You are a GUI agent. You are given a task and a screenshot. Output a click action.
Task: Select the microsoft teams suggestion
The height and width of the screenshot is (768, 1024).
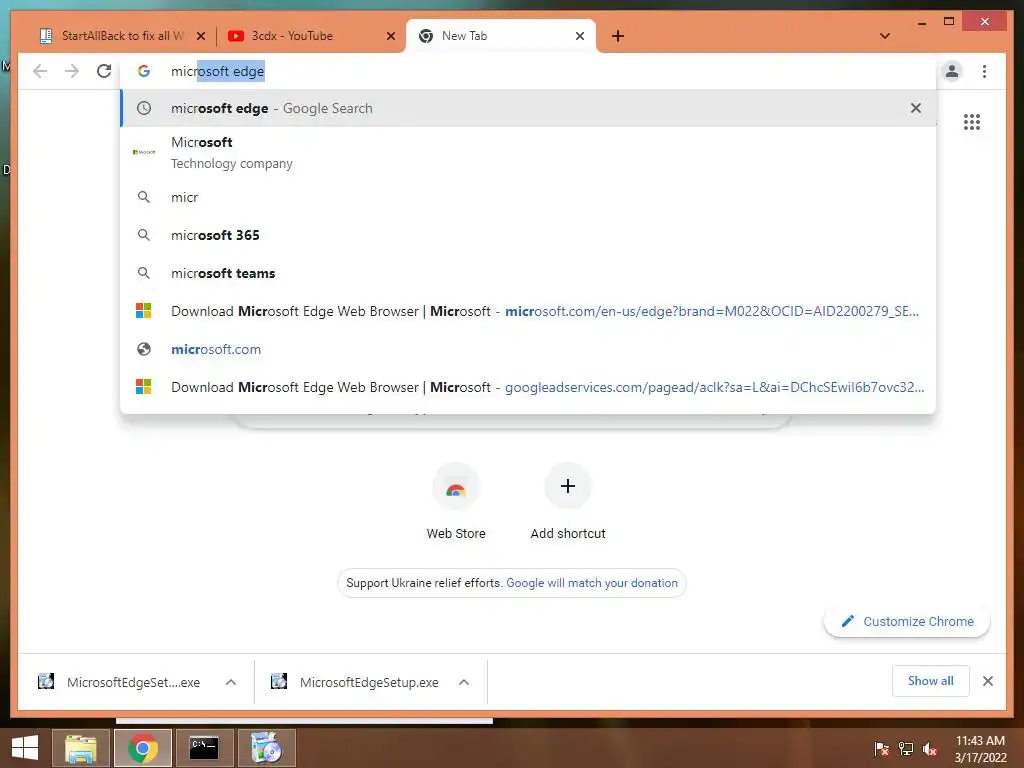[528, 273]
